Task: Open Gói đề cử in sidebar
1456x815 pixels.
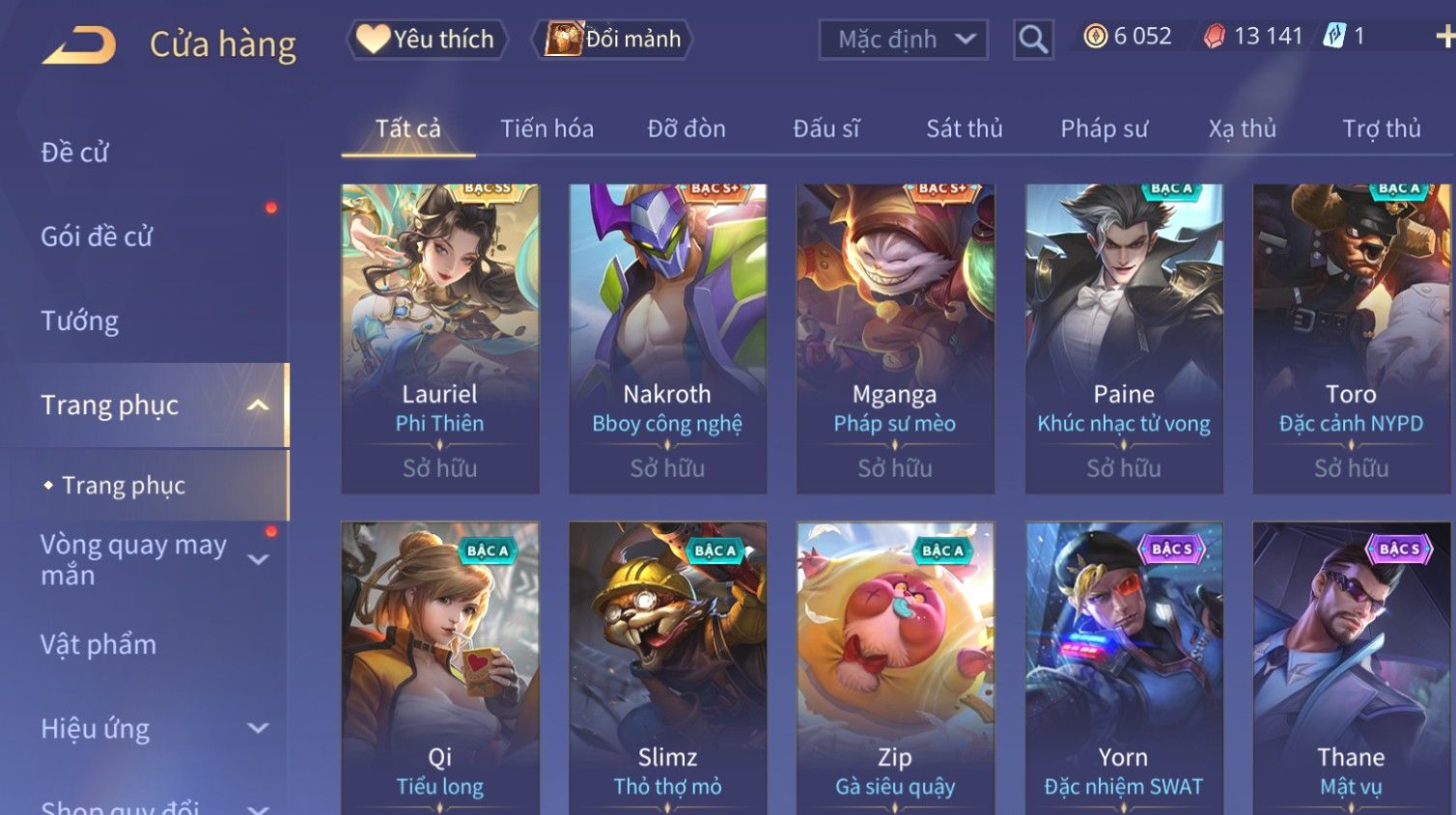Action: [97, 237]
